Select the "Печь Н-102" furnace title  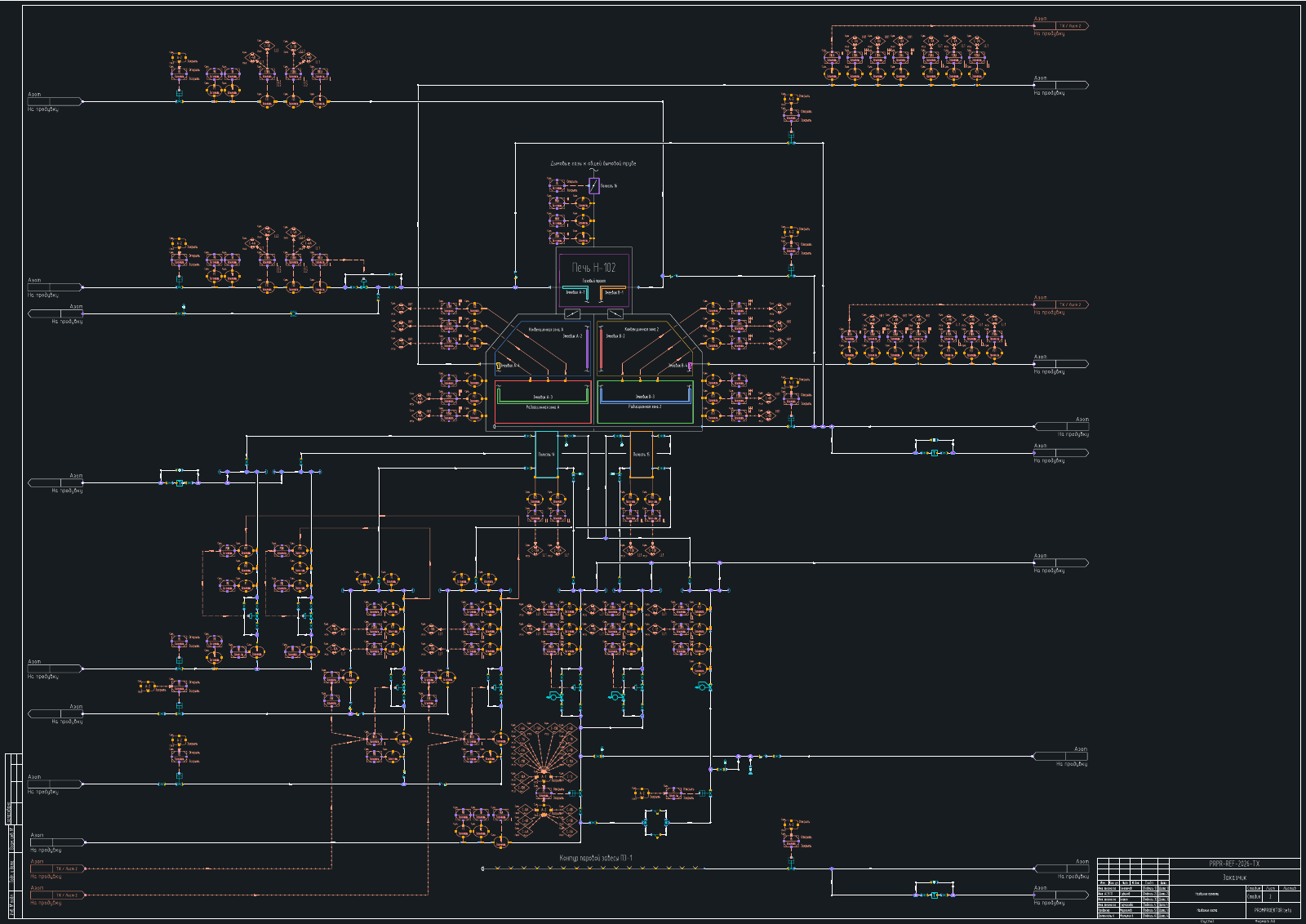click(593, 267)
